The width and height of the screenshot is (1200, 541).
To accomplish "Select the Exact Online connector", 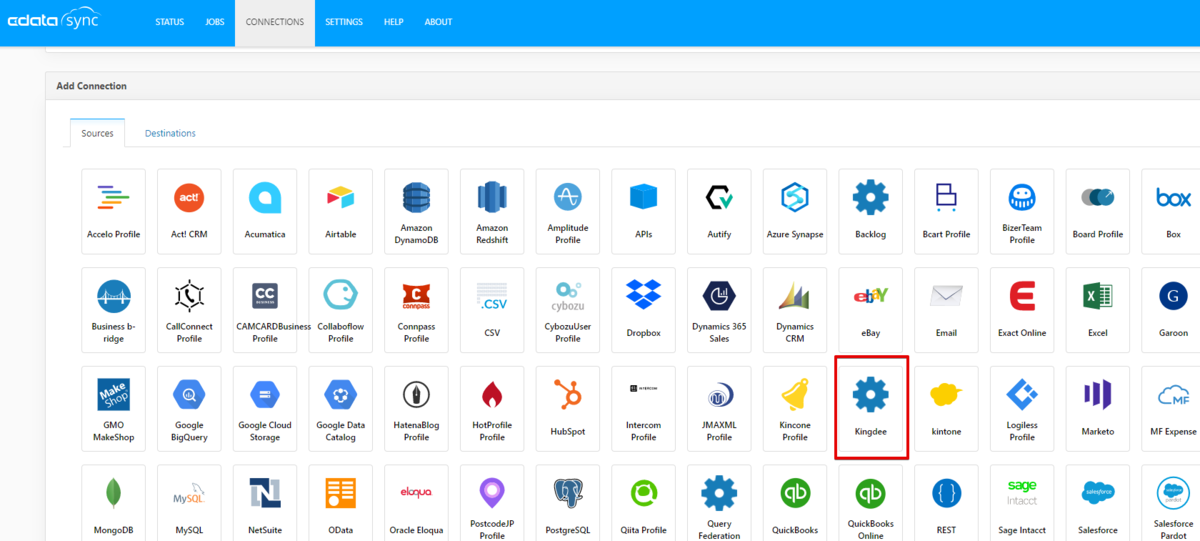I will point(1022,310).
